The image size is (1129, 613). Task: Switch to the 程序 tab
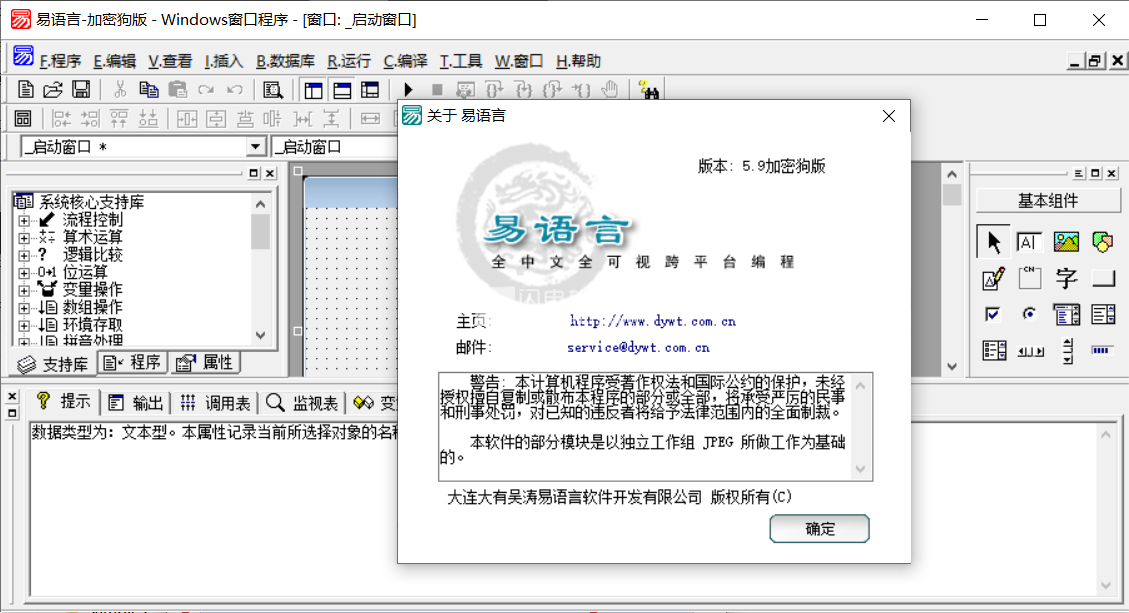[x=132, y=362]
